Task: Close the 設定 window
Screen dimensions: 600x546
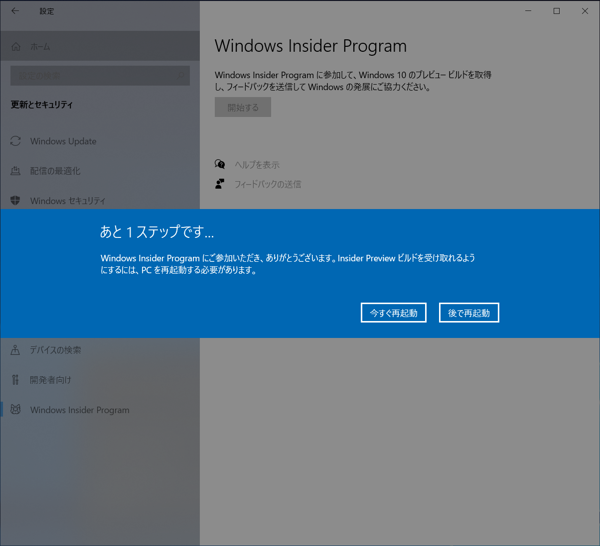Action: pos(585,11)
